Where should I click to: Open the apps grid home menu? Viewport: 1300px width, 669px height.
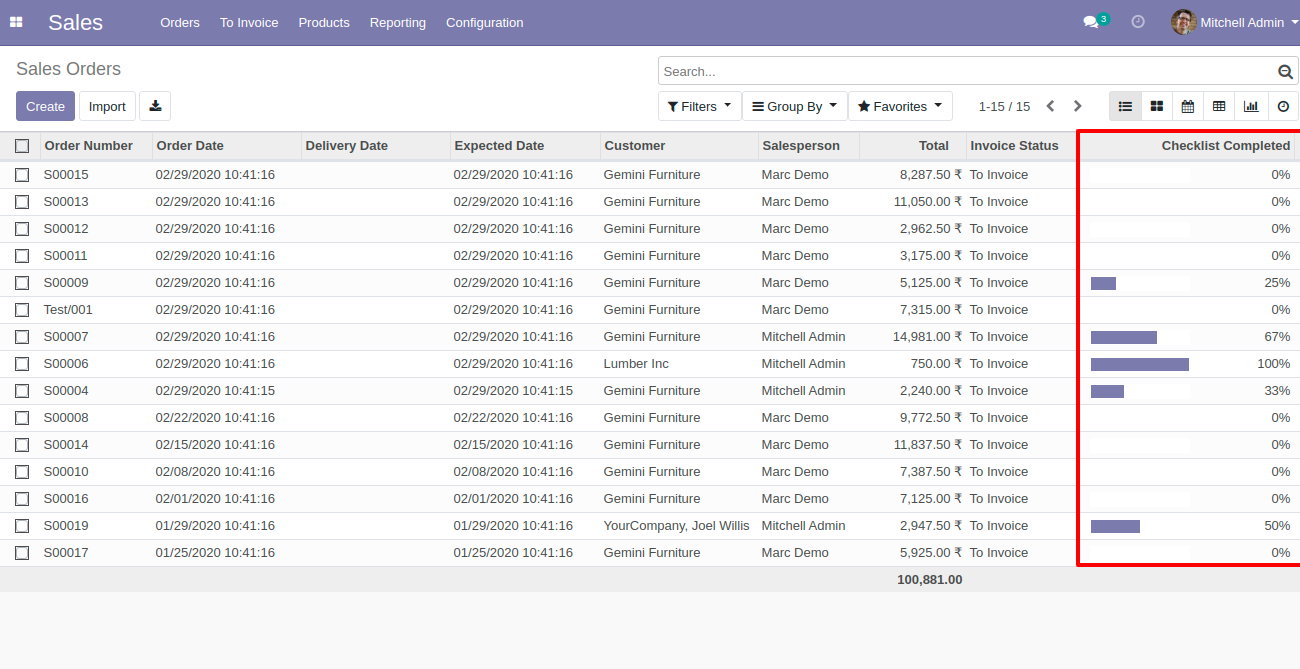tap(16, 22)
